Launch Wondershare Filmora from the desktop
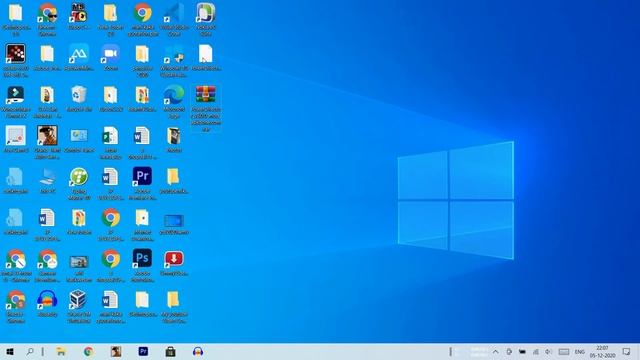This screenshot has height=360, width=640. pos(16,101)
